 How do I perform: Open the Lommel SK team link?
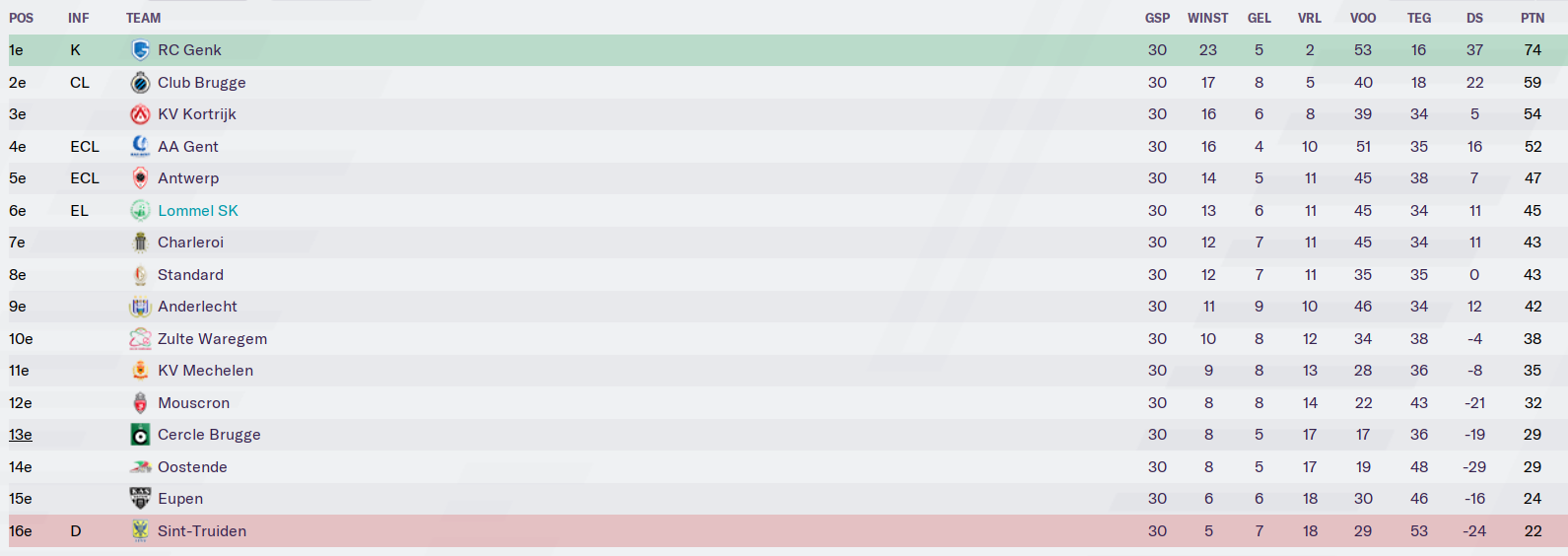click(198, 211)
